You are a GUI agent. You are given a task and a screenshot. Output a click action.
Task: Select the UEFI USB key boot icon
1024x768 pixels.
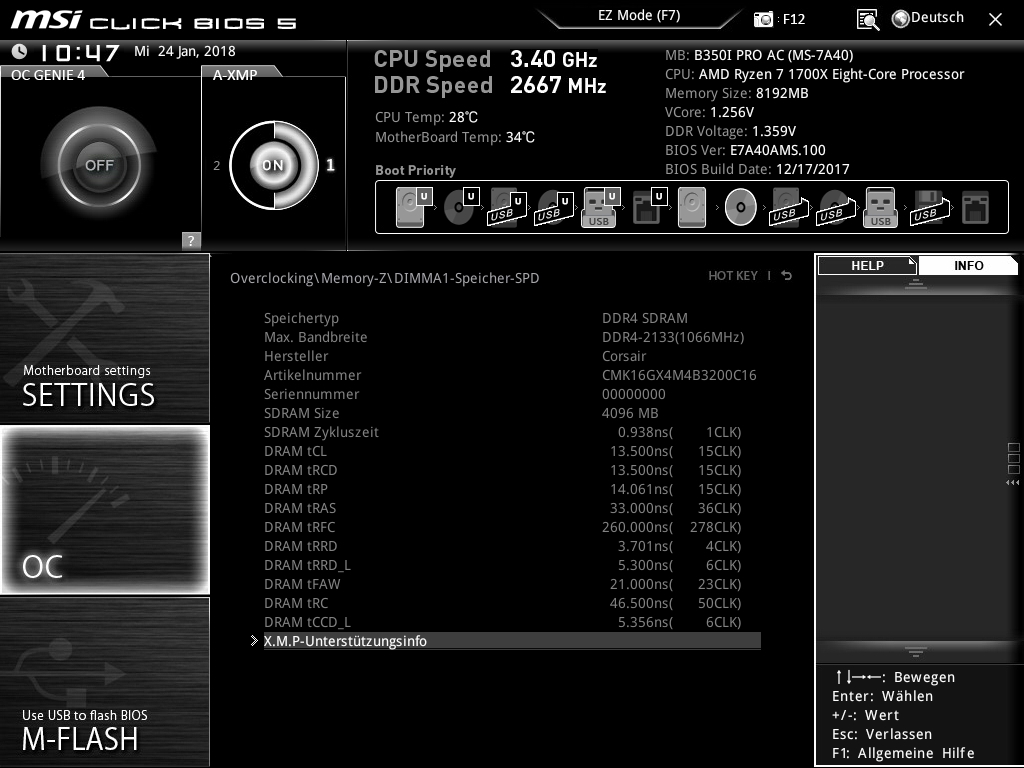tap(600, 207)
